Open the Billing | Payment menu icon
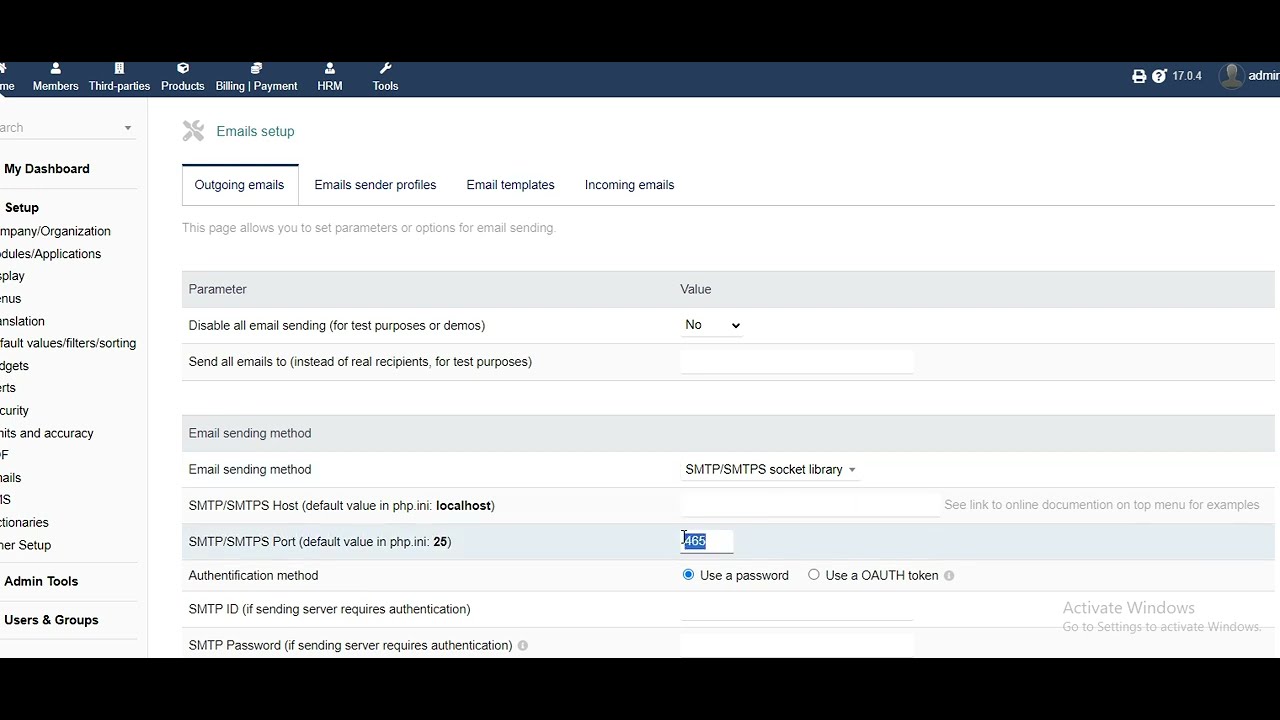 (x=256, y=68)
